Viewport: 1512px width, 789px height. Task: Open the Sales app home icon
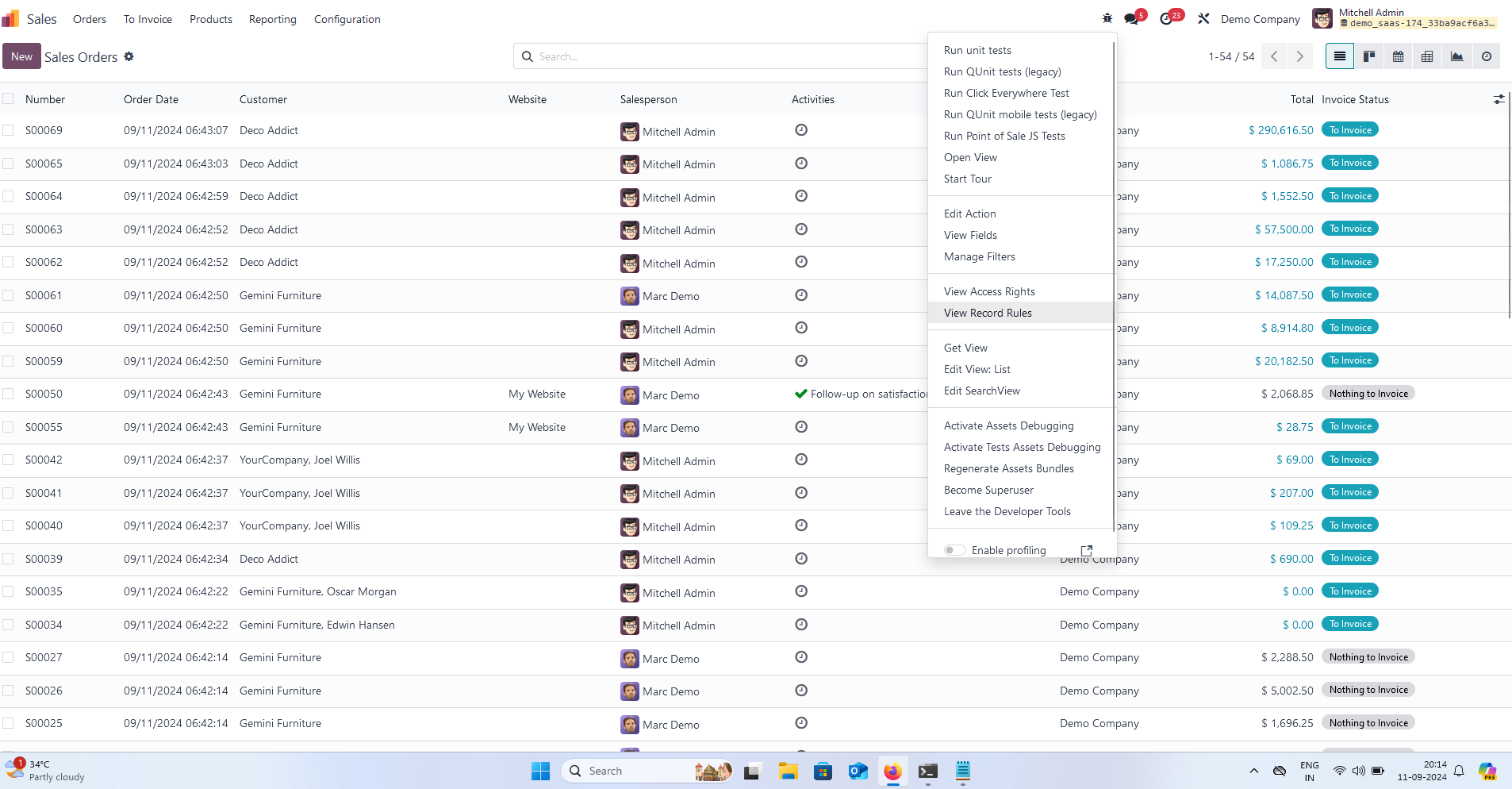click(10, 18)
